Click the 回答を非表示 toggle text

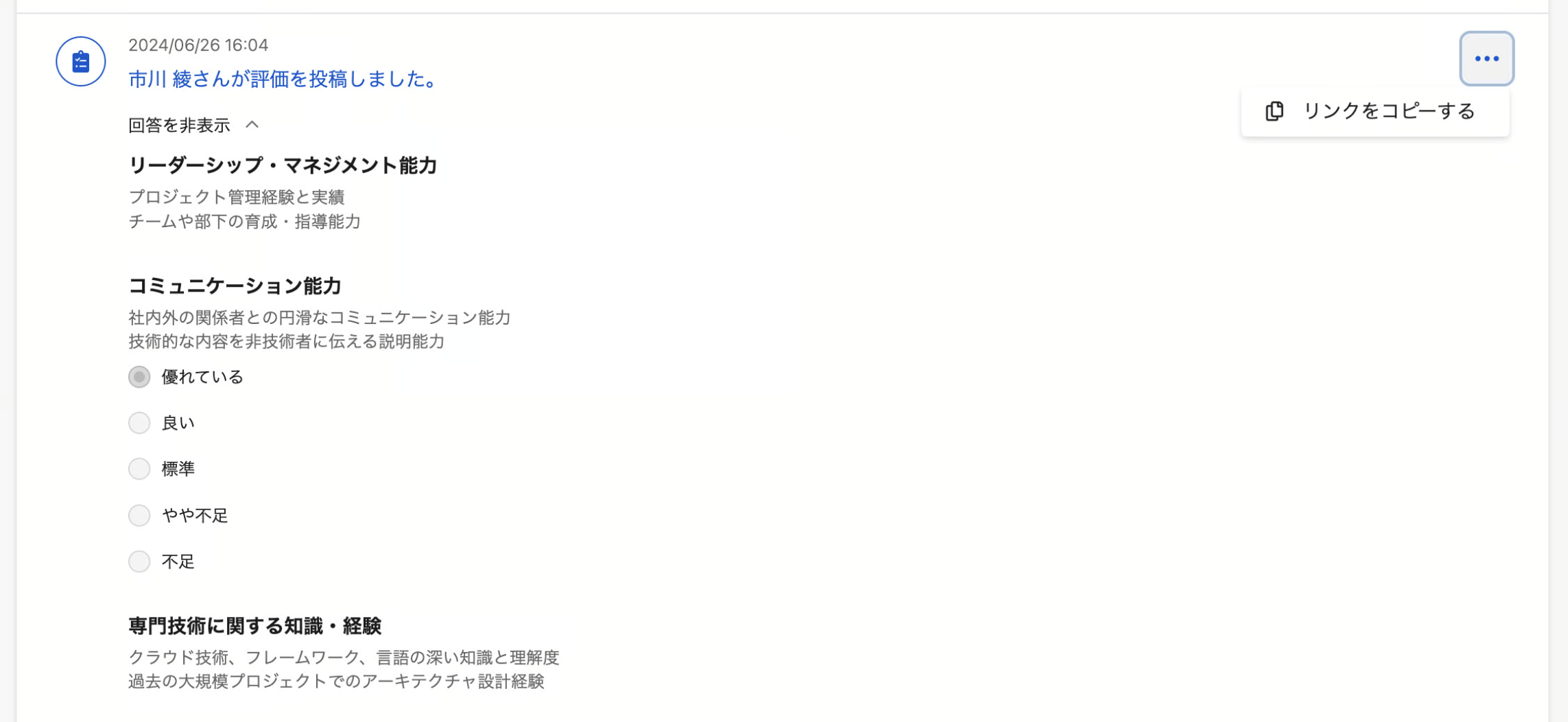pyautogui.click(x=179, y=126)
